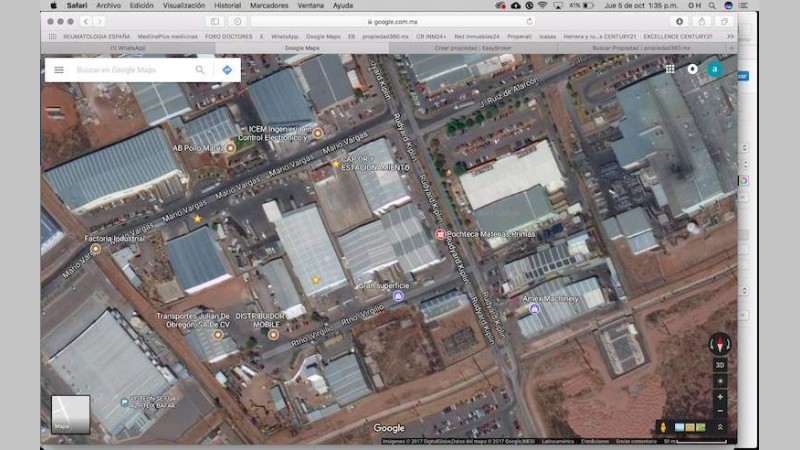Open Notification Center in menu bar
Viewport: 800px width, 450px height.
(x=743, y=6)
